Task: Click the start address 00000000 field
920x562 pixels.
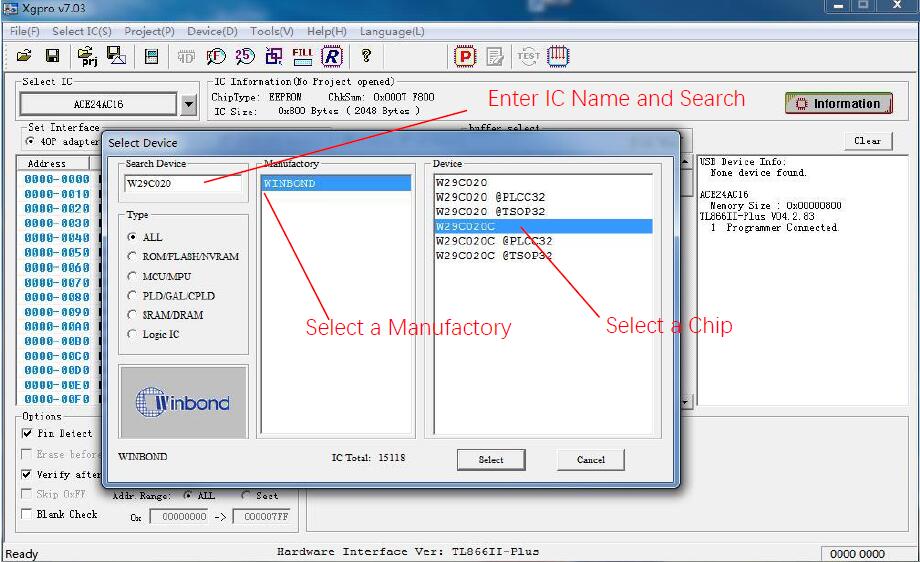Action: pos(179,516)
